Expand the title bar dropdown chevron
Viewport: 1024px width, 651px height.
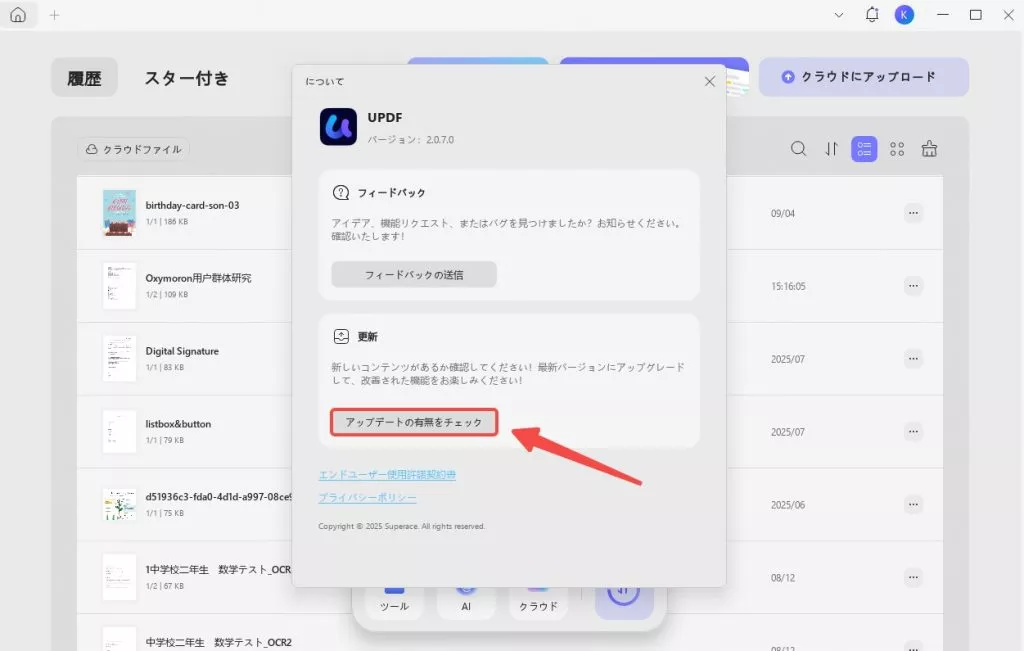(x=839, y=14)
